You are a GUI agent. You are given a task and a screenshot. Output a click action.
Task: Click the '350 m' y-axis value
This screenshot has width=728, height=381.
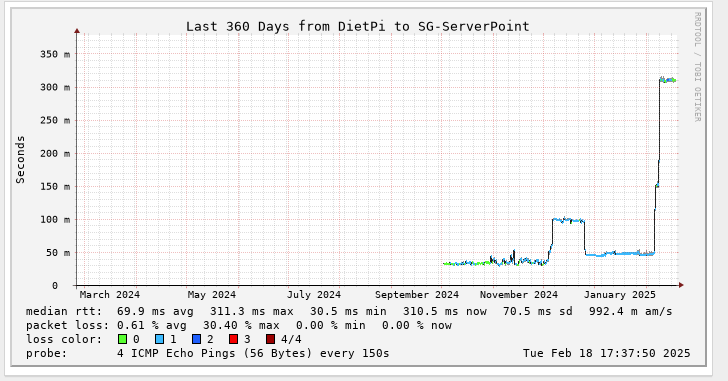pos(55,54)
